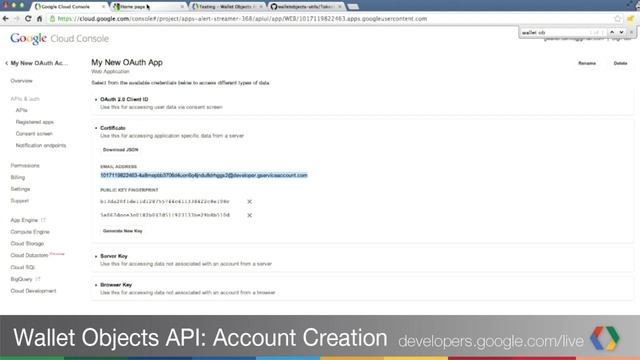
Task: Open Compute Engine in the sidebar
Action: (30, 232)
